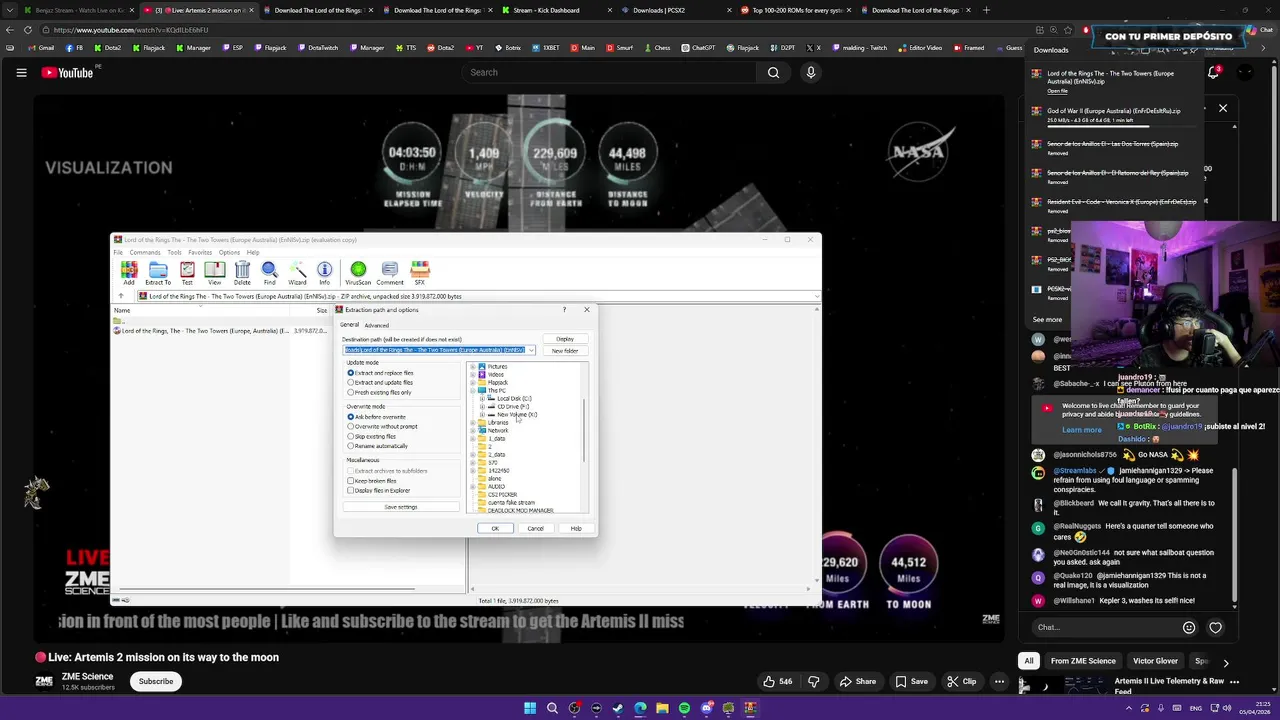Open emoji picker in live chat
The height and width of the screenshot is (720, 1280).
(1189, 627)
